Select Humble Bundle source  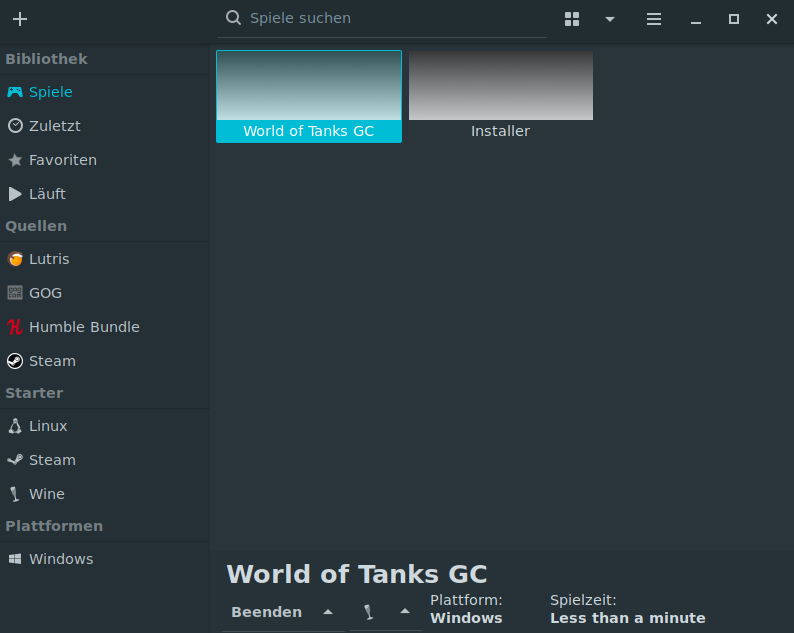[105, 327]
